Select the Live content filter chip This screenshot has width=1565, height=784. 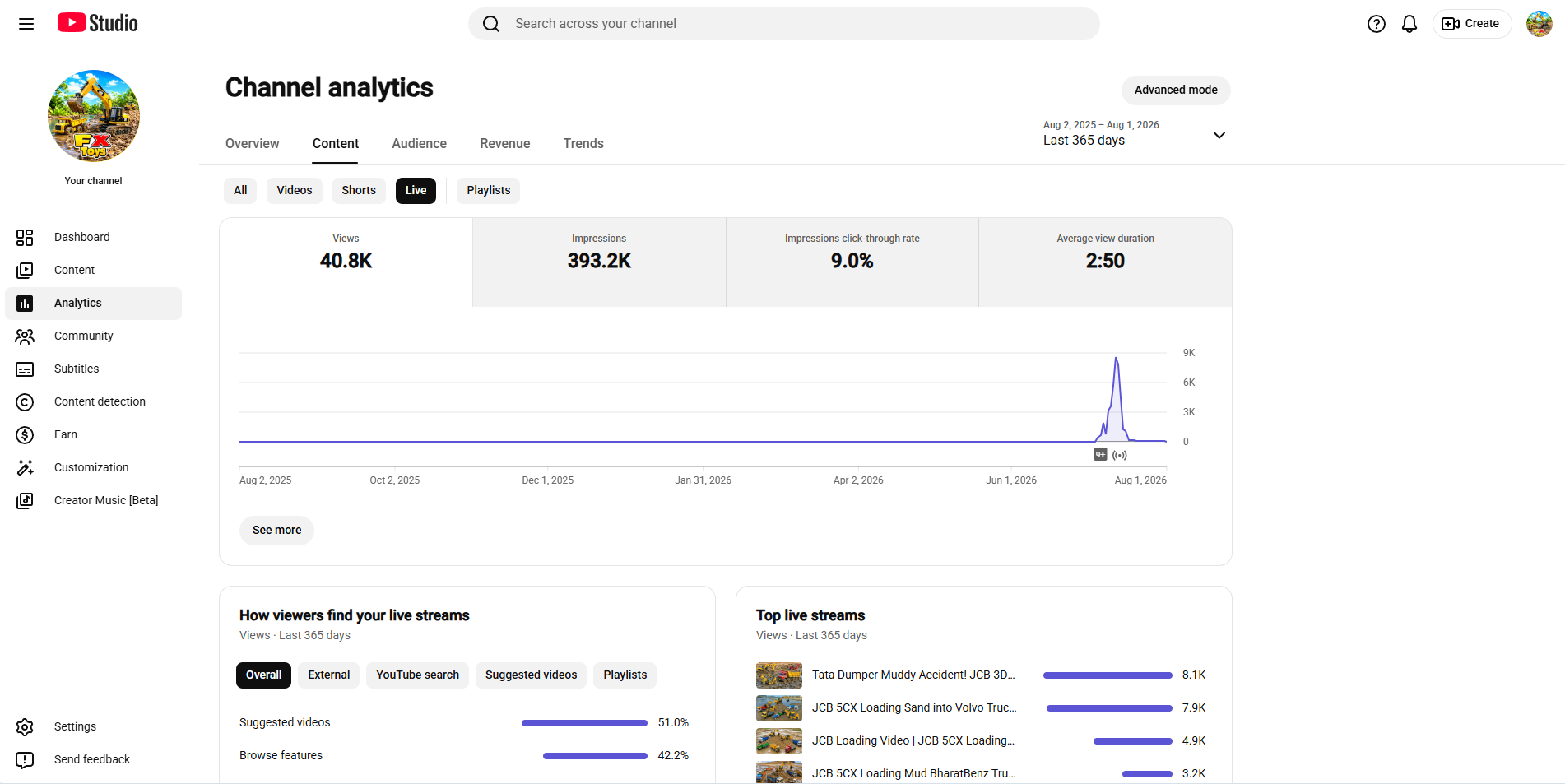pos(416,191)
